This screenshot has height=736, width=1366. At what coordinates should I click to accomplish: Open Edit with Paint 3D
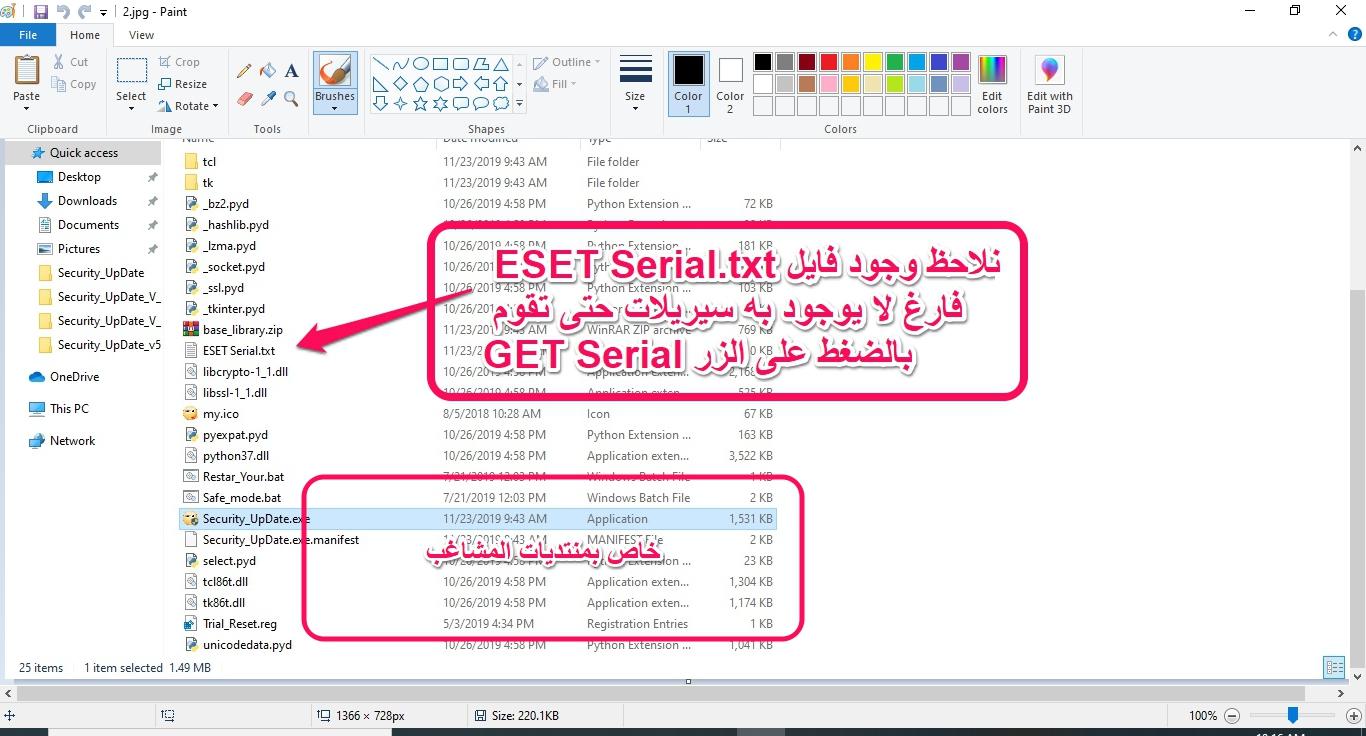(1049, 85)
